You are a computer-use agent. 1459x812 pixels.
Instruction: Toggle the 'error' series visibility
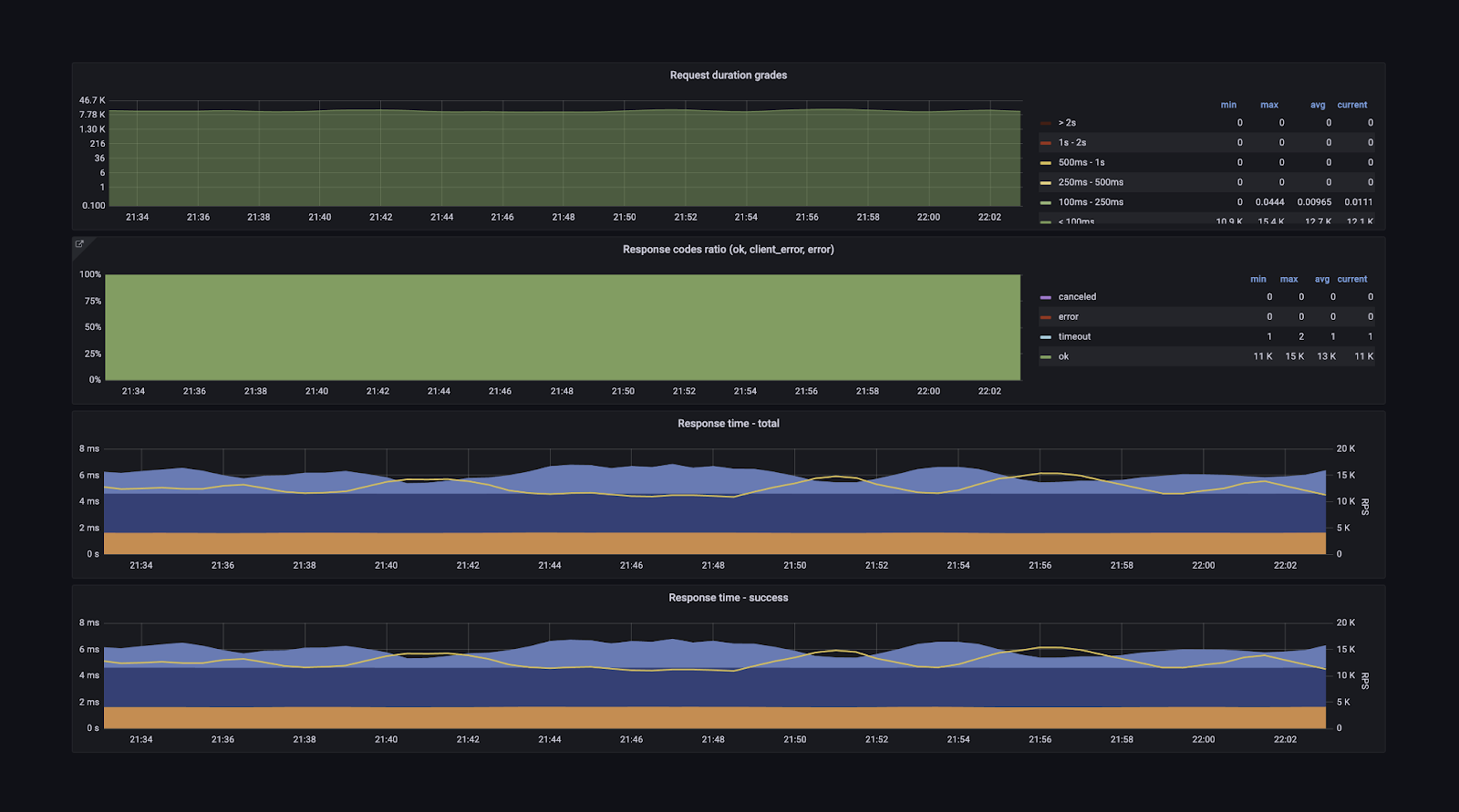1069,317
